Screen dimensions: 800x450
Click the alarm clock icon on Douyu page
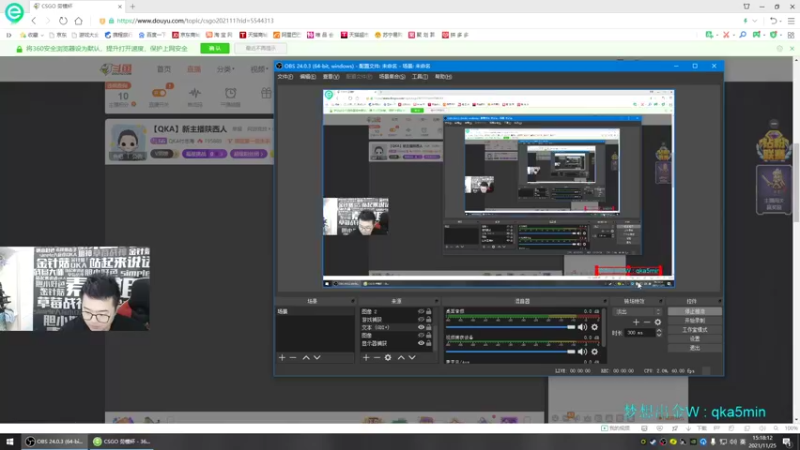click(x=231, y=93)
